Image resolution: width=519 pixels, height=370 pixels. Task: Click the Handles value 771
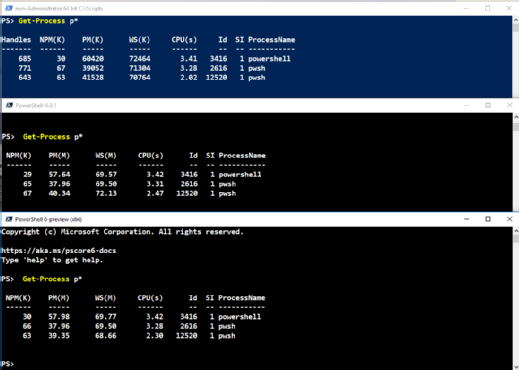coord(25,68)
